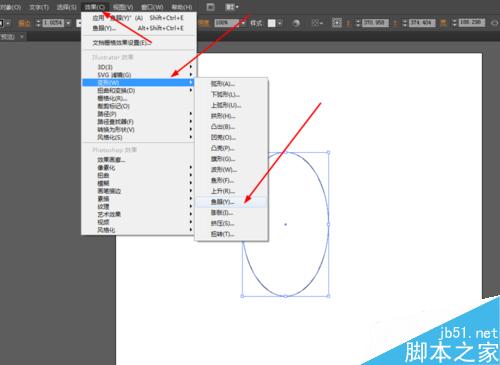Click the X coordinate value field
This screenshot has width=500, height=365.
pyautogui.click(x=375, y=23)
